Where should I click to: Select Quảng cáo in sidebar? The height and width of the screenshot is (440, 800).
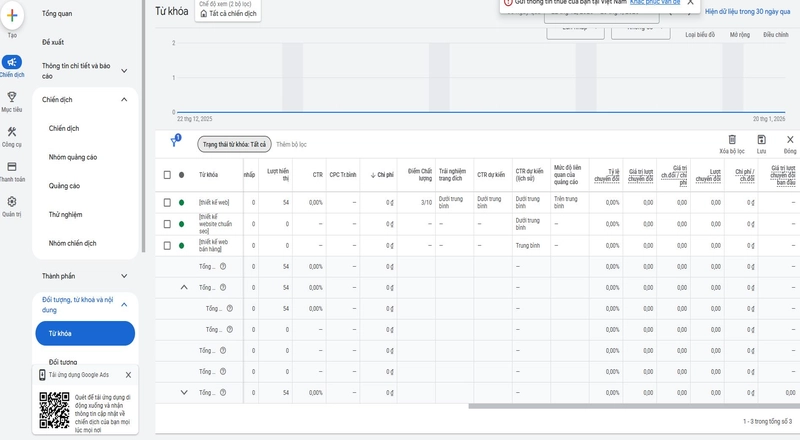(64, 186)
